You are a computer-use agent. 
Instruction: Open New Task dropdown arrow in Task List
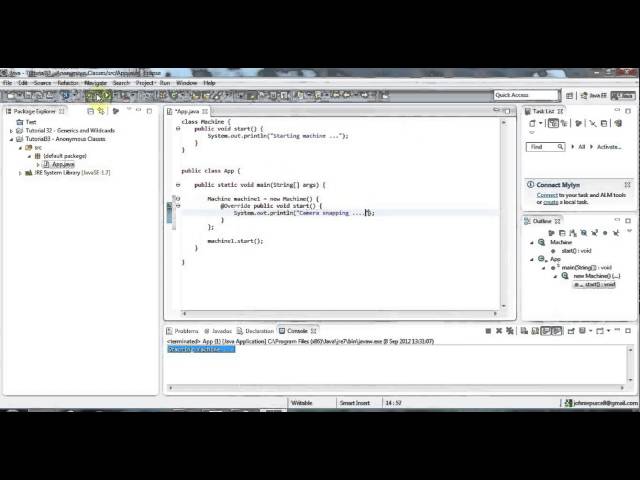coord(540,123)
